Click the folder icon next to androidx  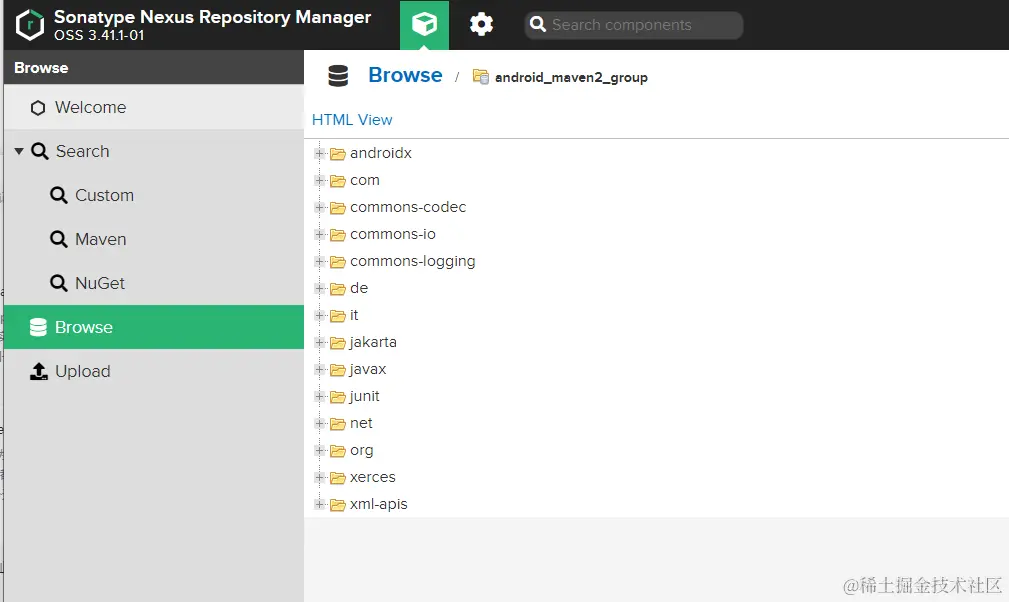(x=338, y=154)
